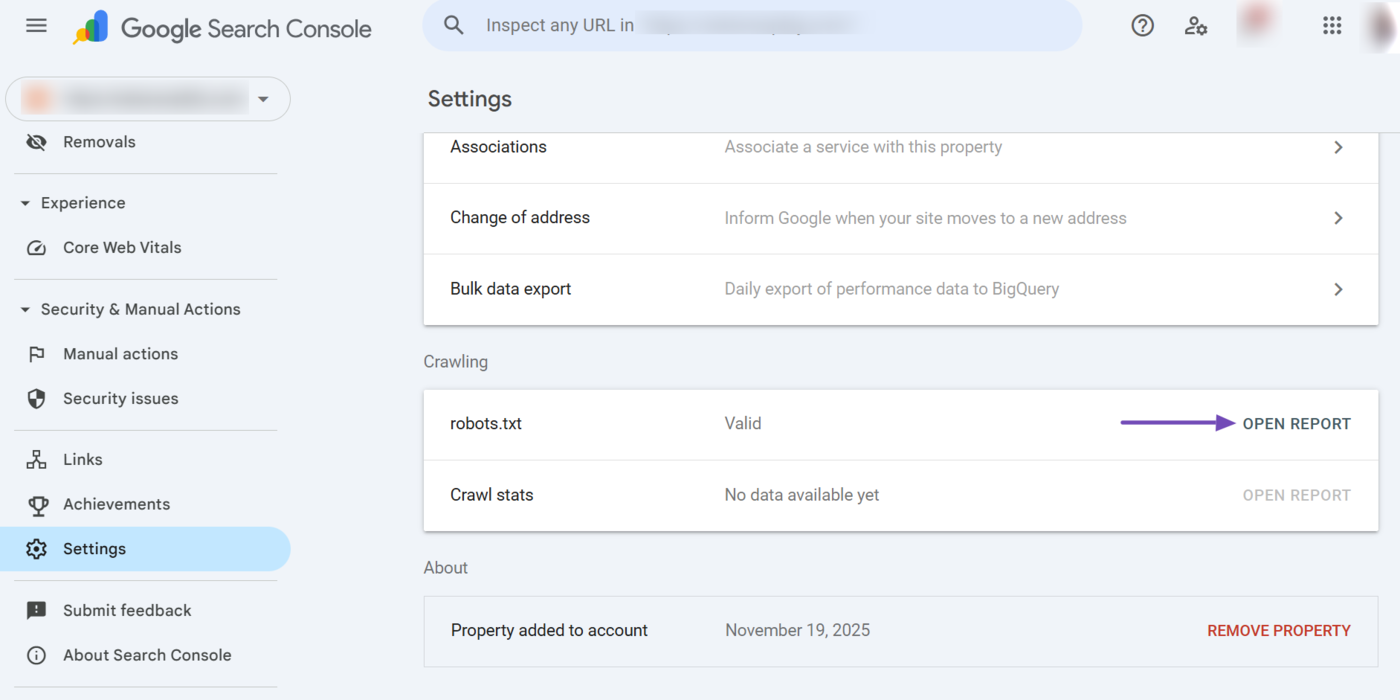
Task: Collapse the Experience section
Action: pyautogui.click(x=23, y=202)
